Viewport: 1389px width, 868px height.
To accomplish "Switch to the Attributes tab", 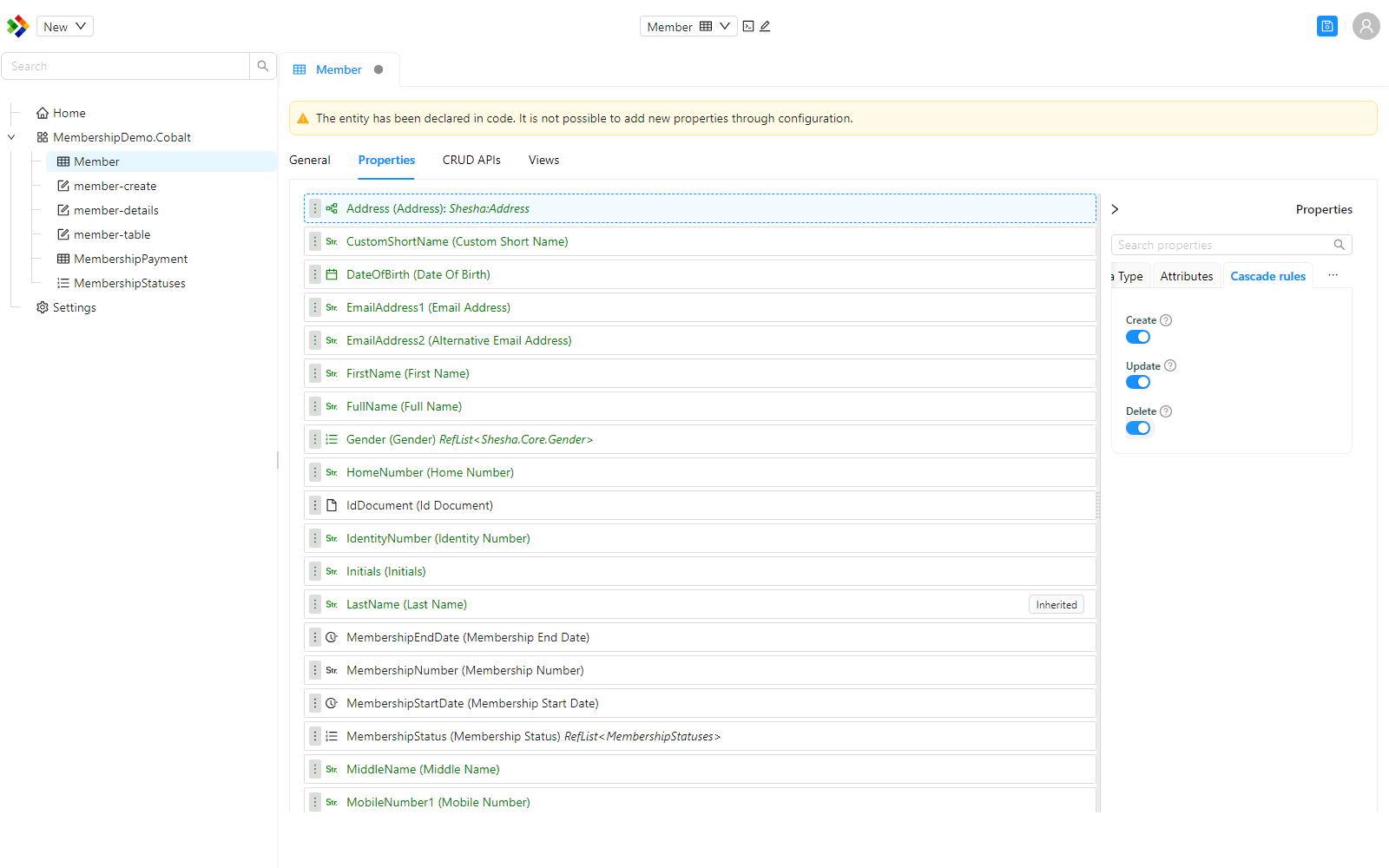I will pos(1187,276).
